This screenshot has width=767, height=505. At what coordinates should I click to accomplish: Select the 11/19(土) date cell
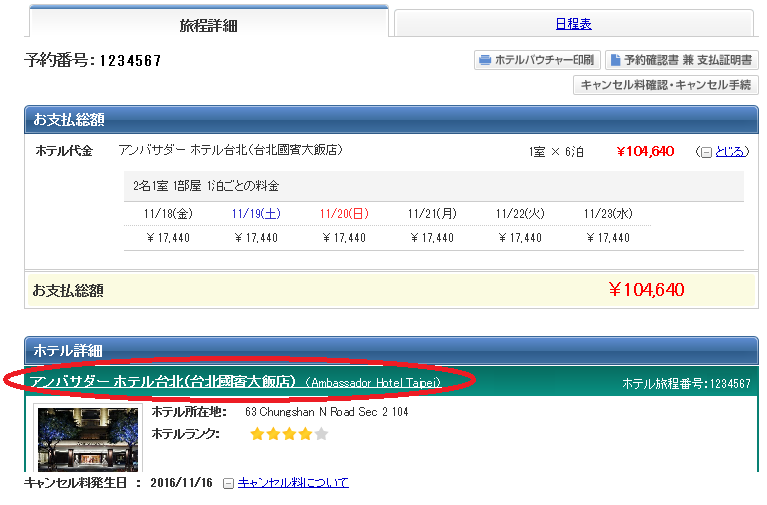click(256, 214)
